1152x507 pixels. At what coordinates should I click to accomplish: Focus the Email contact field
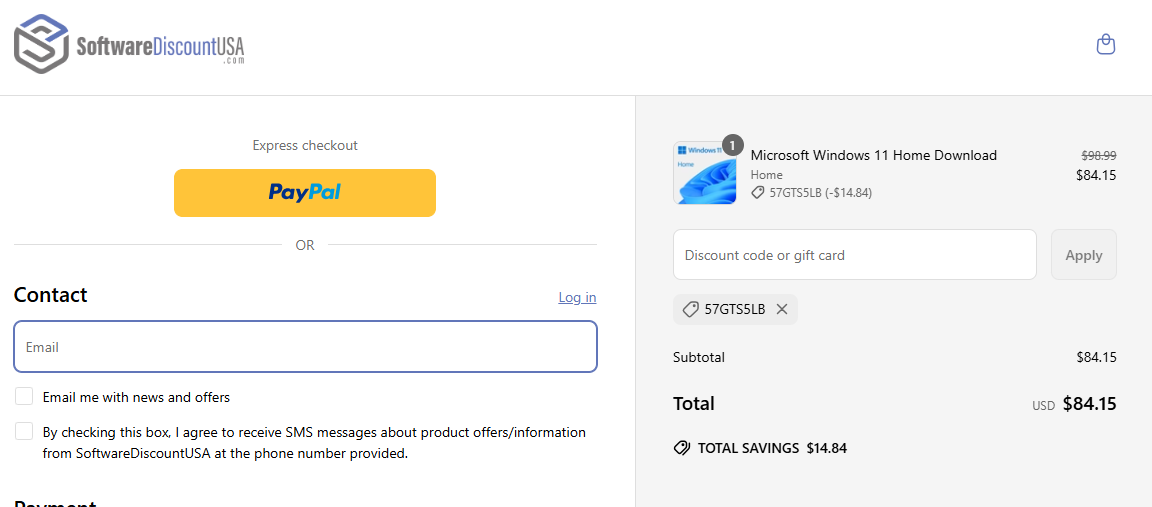click(x=305, y=347)
